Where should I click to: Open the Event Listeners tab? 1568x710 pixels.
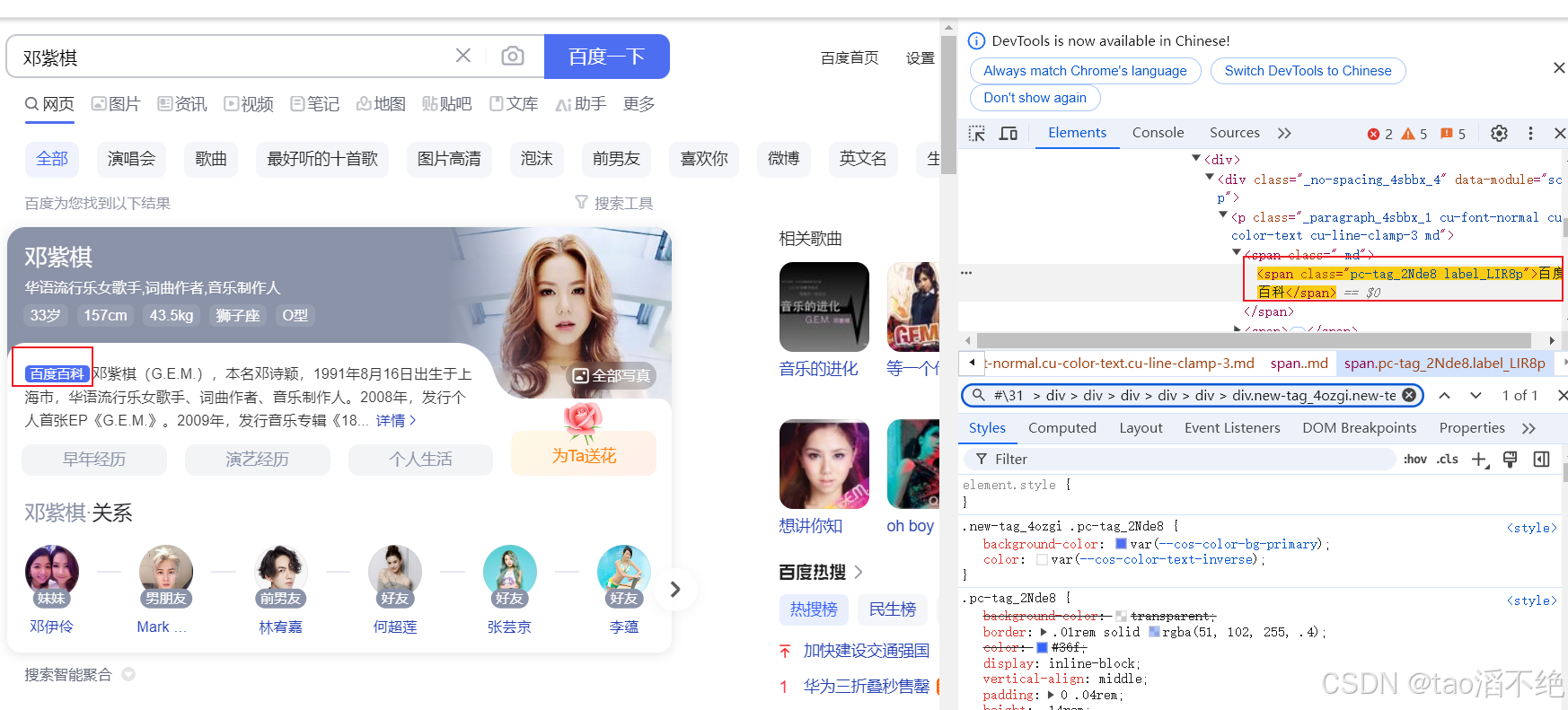(x=1232, y=428)
